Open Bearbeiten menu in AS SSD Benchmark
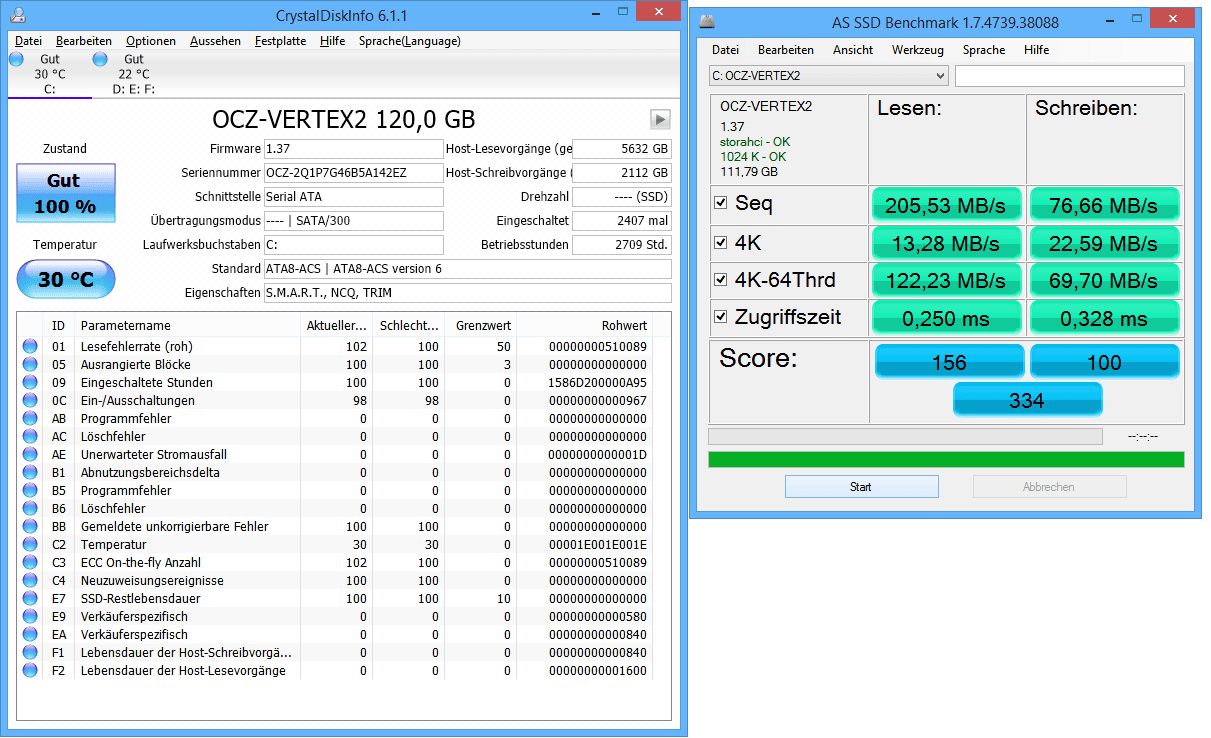The height and width of the screenshot is (738, 1211). pos(786,50)
